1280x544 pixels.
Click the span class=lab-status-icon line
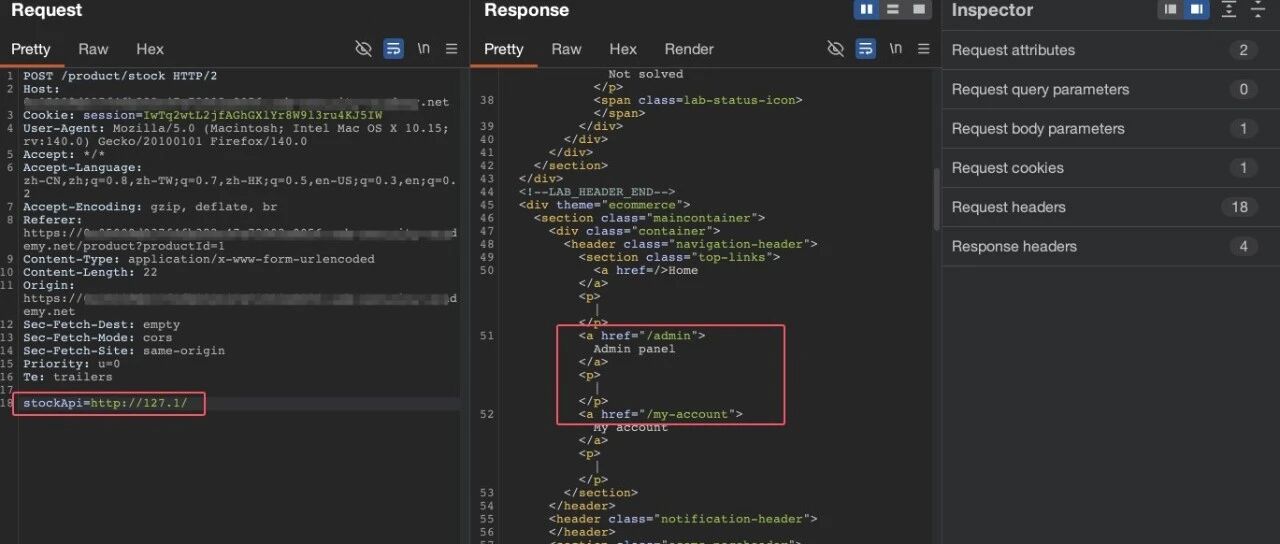pos(698,100)
